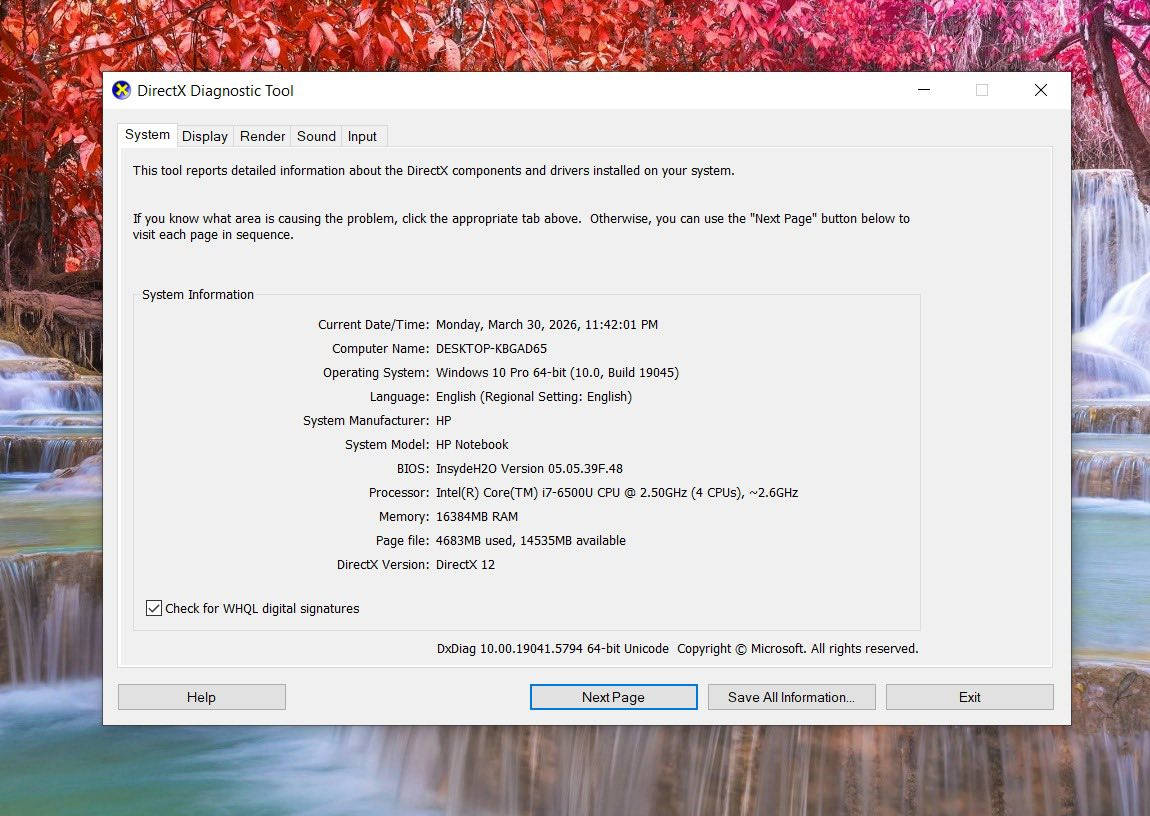Click the Processor value Intel Core i7-6500U

tap(616, 492)
